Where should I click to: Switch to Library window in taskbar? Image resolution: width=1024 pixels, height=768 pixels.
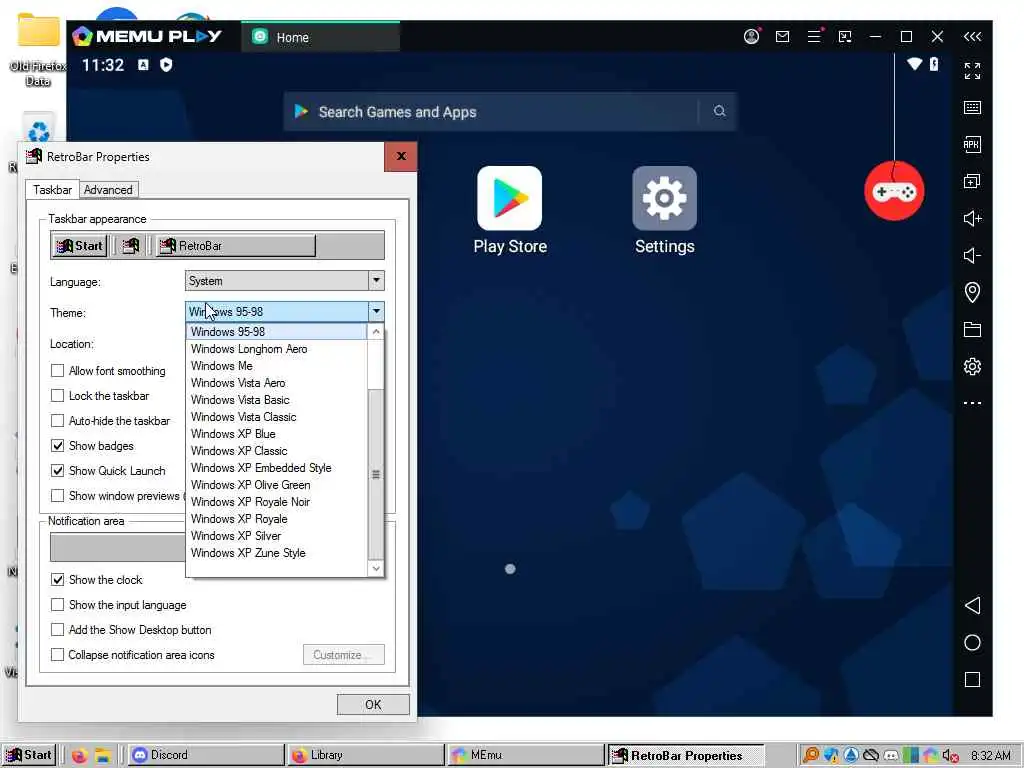[x=366, y=756]
